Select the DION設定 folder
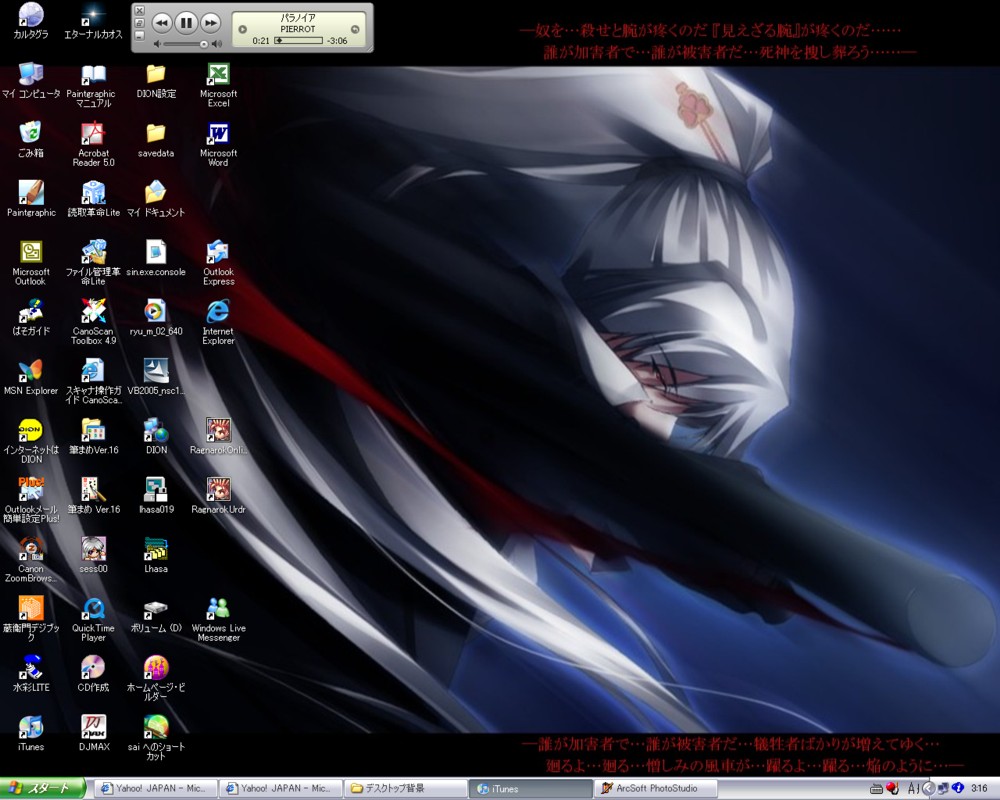This screenshot has height=800, width=1000. click(156, 80)
